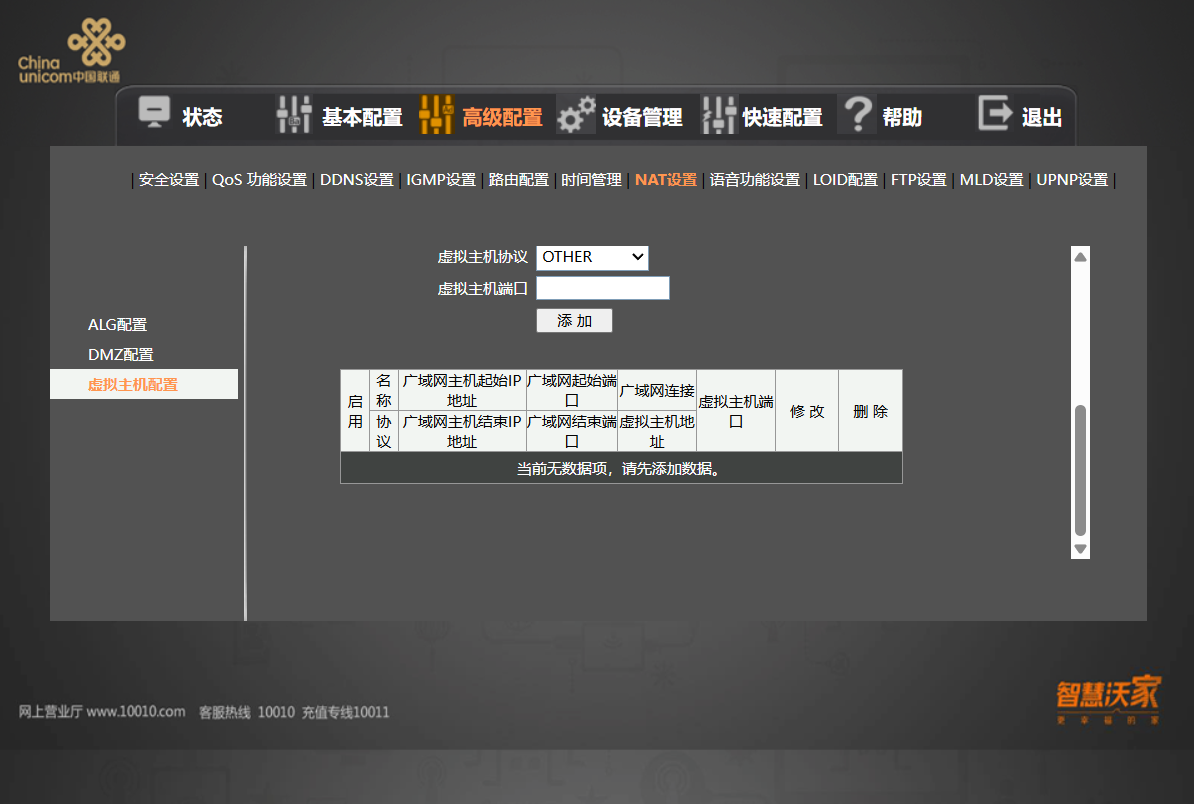This screenshot has height=804, width=1194.
Task: Switch to the DDNS设置 tab
Action: pos(356,180)
